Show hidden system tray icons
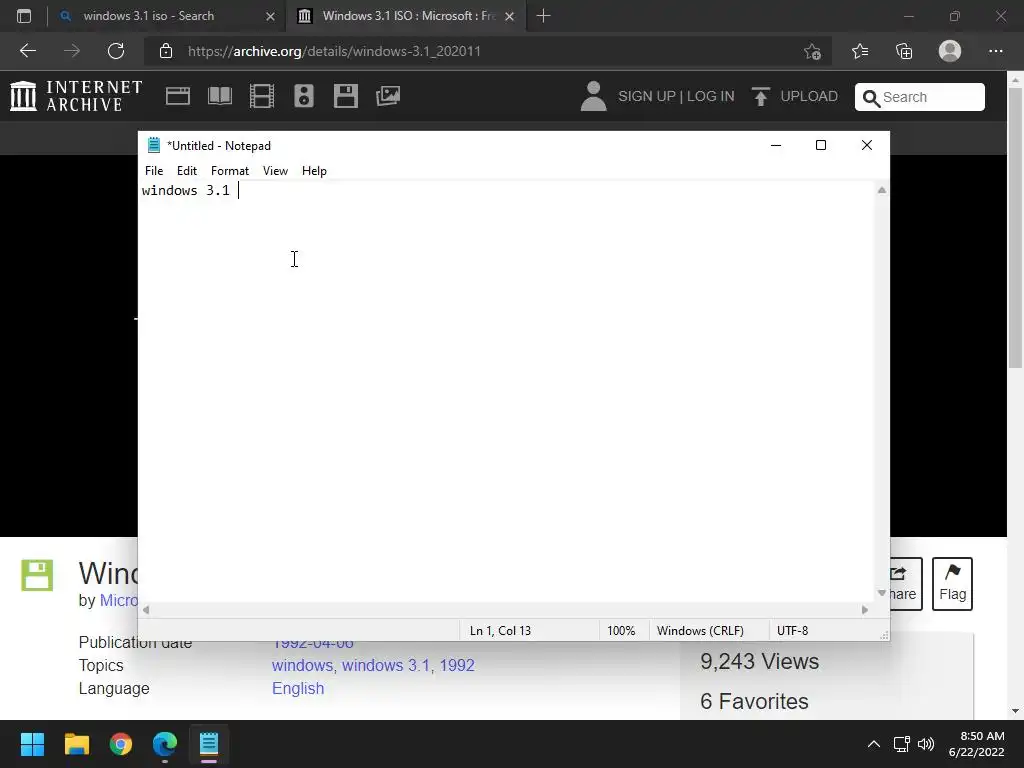This screenshot has width=1024, height=768. click(874, 744)
